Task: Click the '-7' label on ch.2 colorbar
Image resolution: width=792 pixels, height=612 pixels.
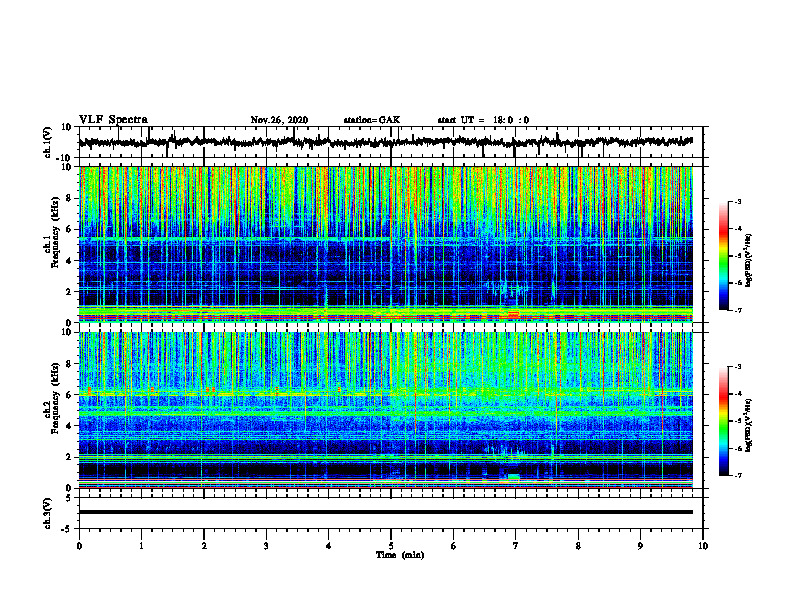Action: click(x=737, y=475)
